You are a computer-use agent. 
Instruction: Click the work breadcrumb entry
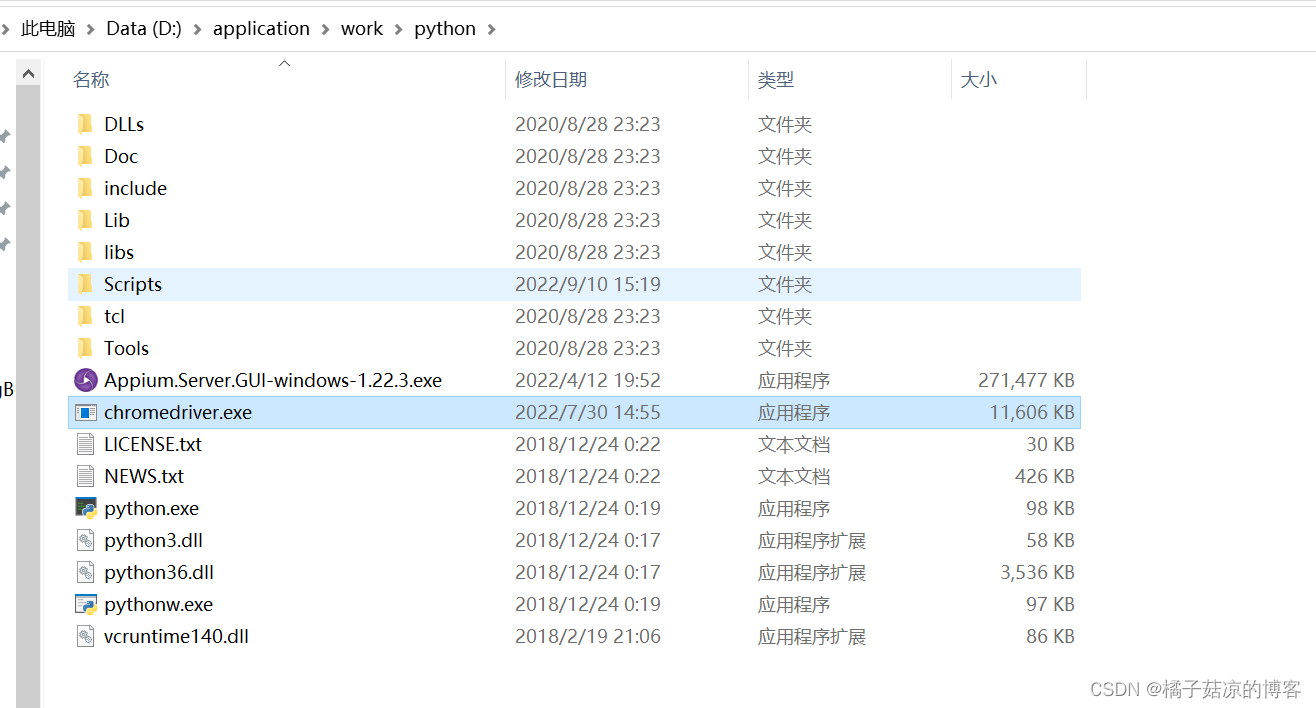click(x=362, y=28)
